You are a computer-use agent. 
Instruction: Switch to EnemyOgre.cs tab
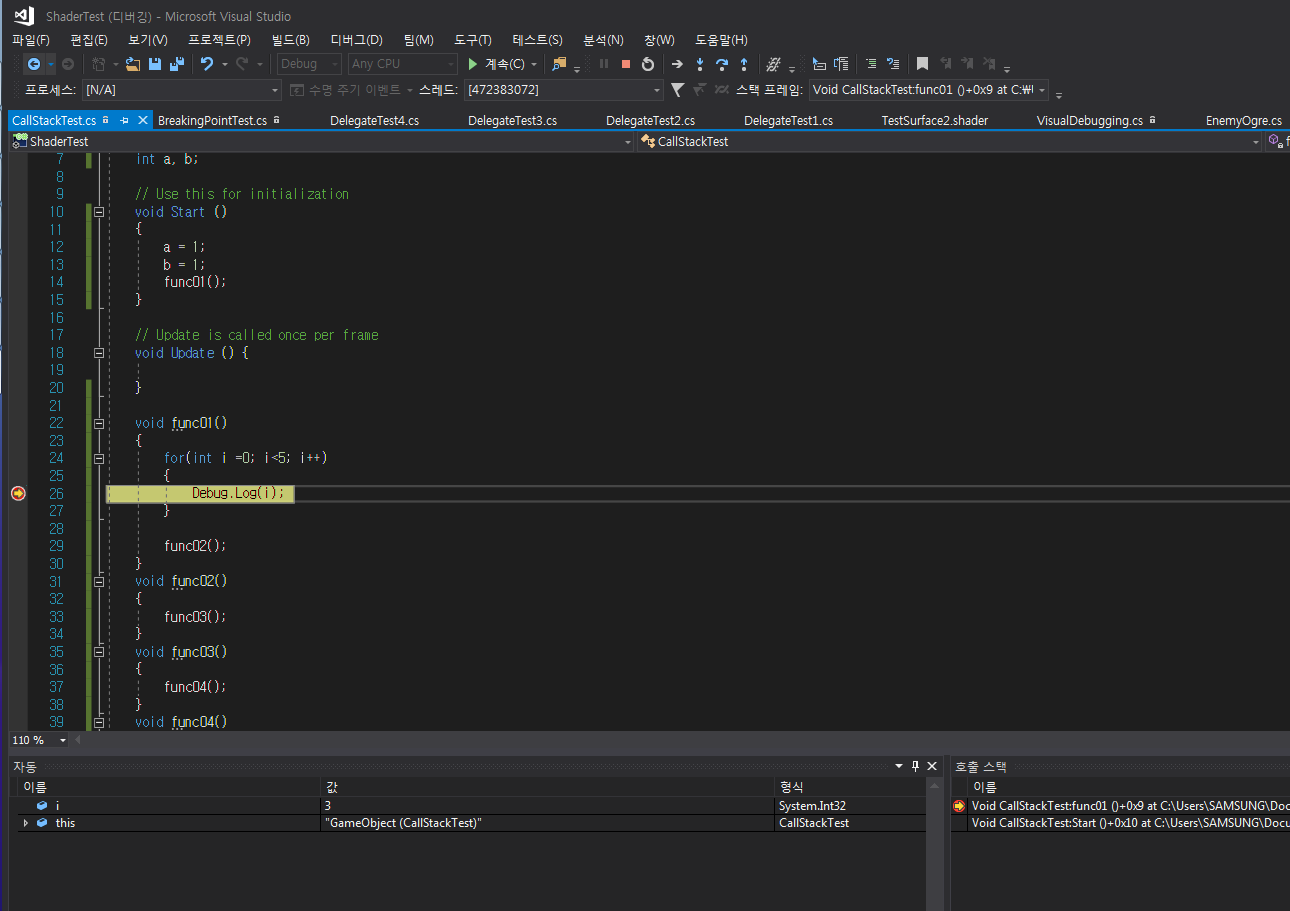[x=1243, y=120]
